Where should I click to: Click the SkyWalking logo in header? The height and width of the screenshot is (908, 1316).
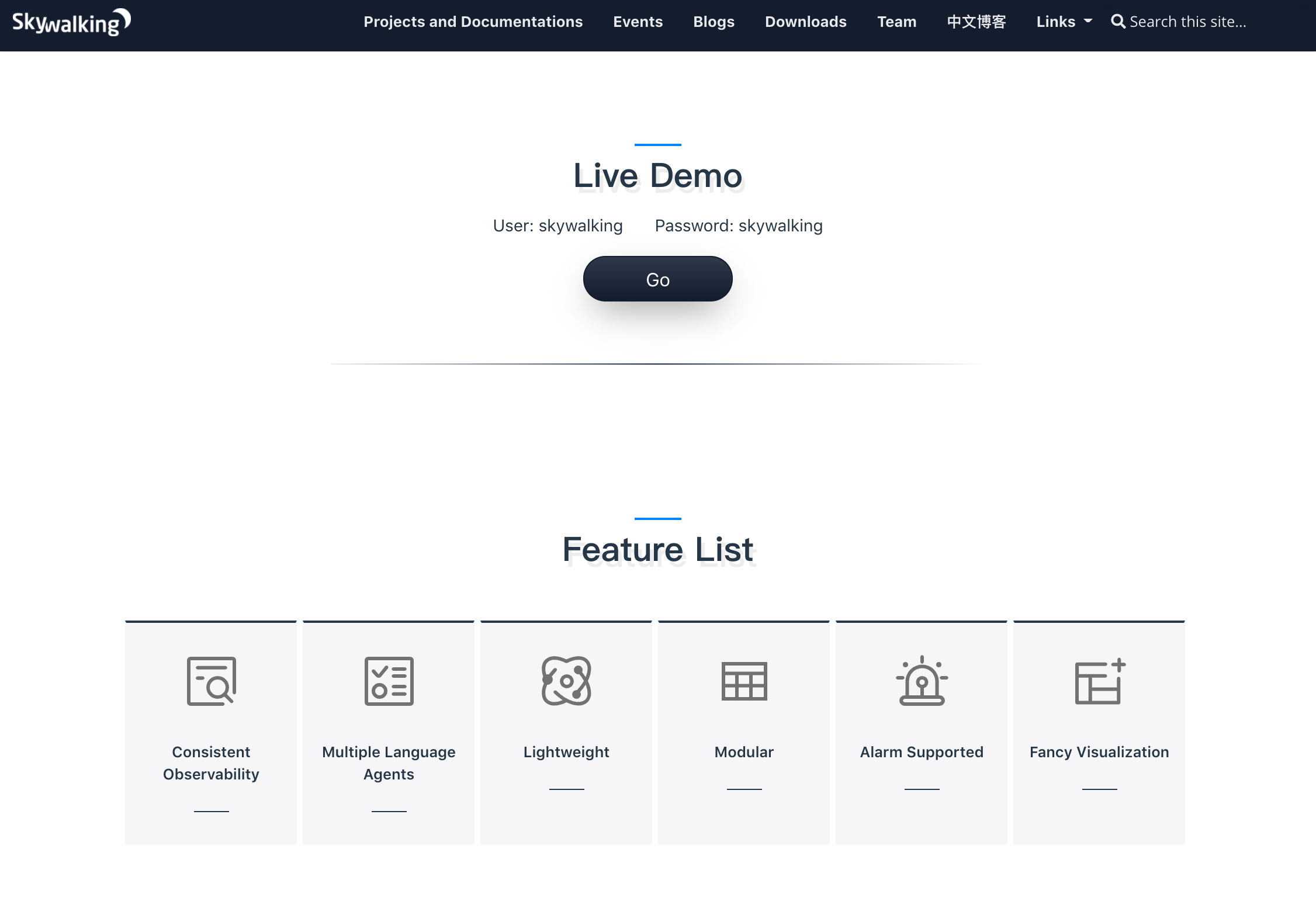pyautogui.click(x=71, y=22)
